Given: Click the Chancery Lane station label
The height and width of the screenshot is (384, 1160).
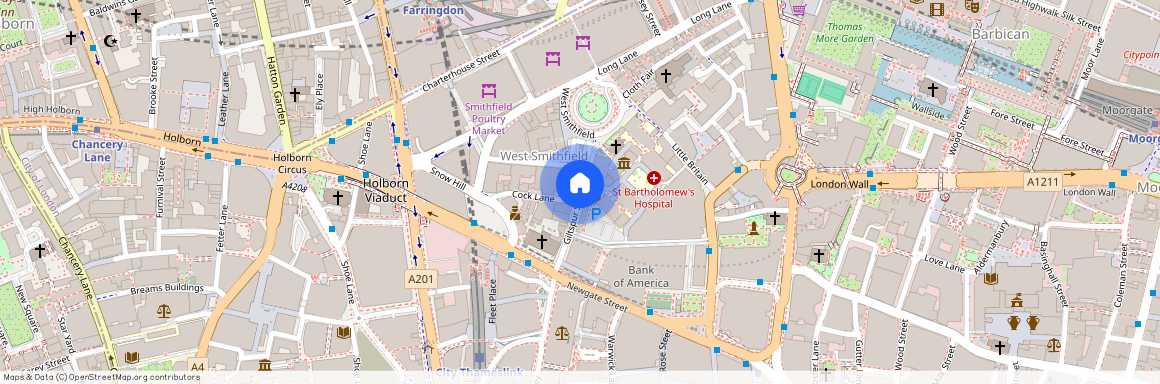Looking at the screenshot, I should 97,151.
